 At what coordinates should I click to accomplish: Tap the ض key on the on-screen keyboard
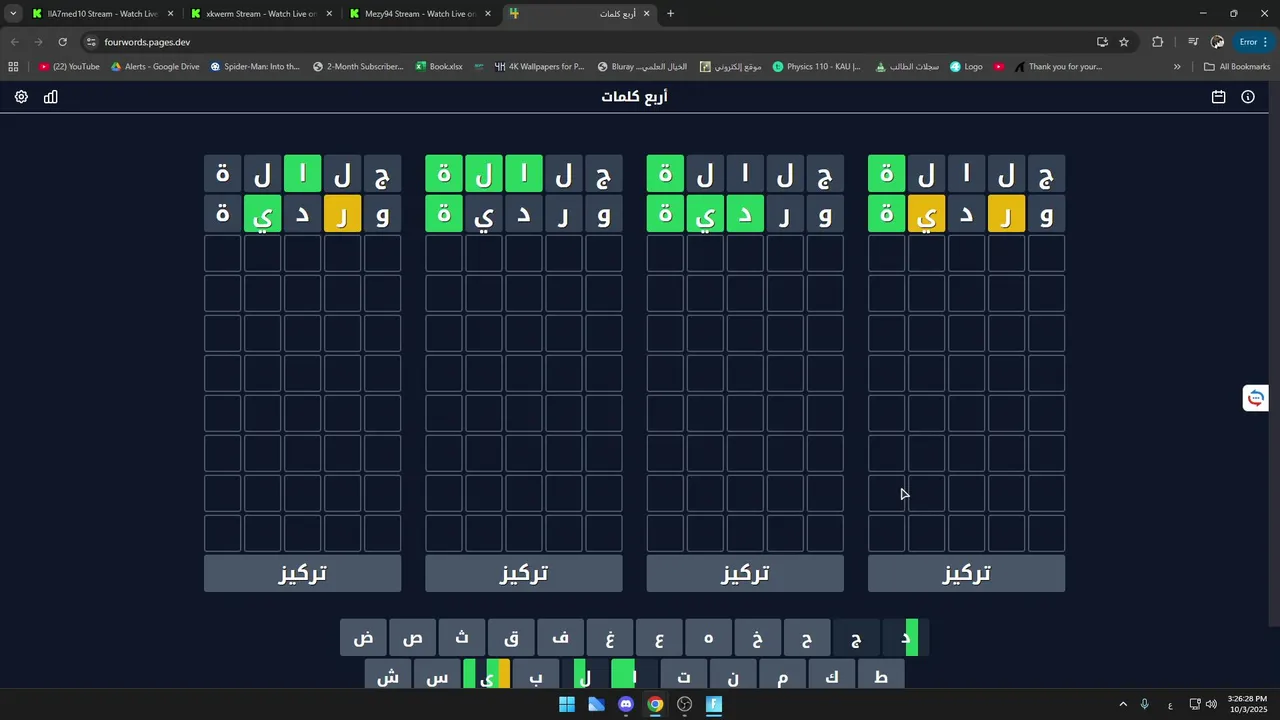pos(363,638)
